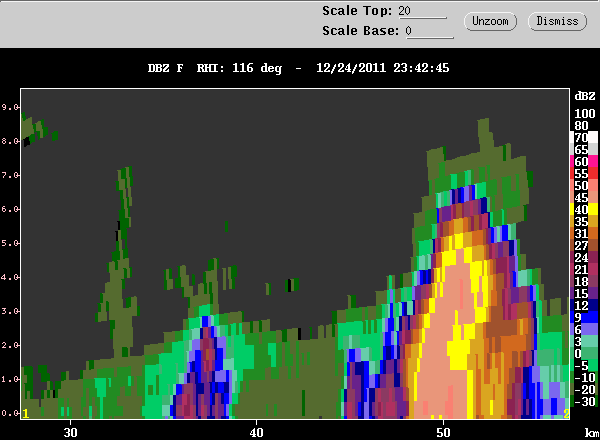The image size is (600, 440).
Task: Select the 7.0 height axis label
Action: pyautogui.click(x=10, y=175)
